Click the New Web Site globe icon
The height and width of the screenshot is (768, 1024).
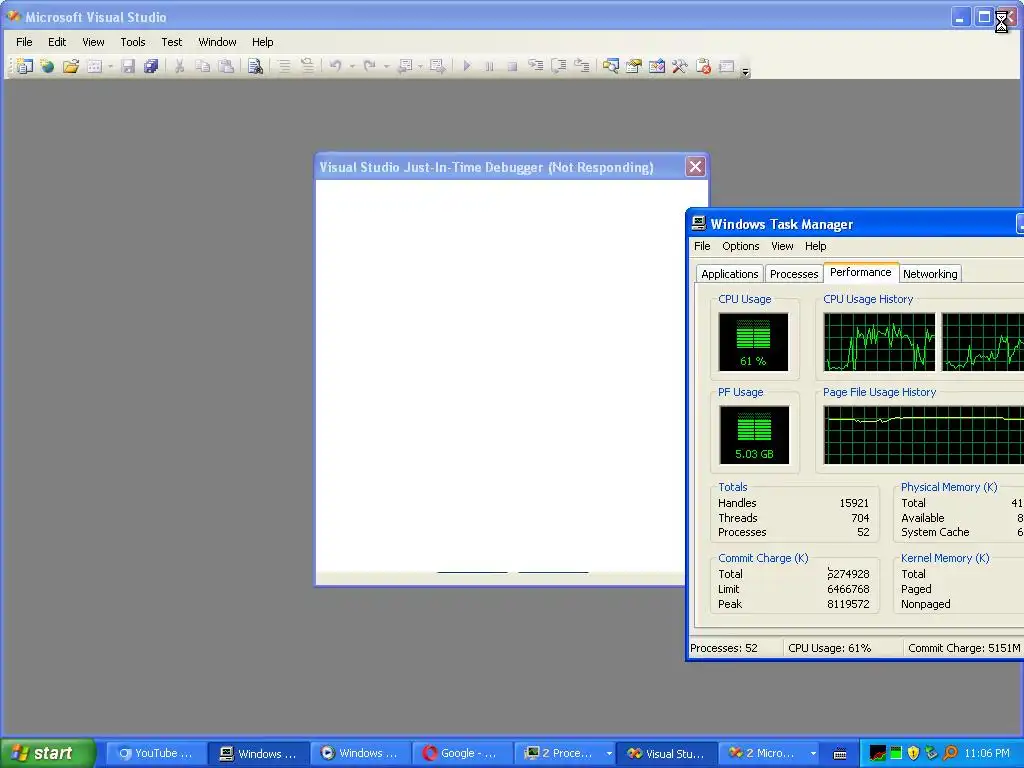(47, 66)
